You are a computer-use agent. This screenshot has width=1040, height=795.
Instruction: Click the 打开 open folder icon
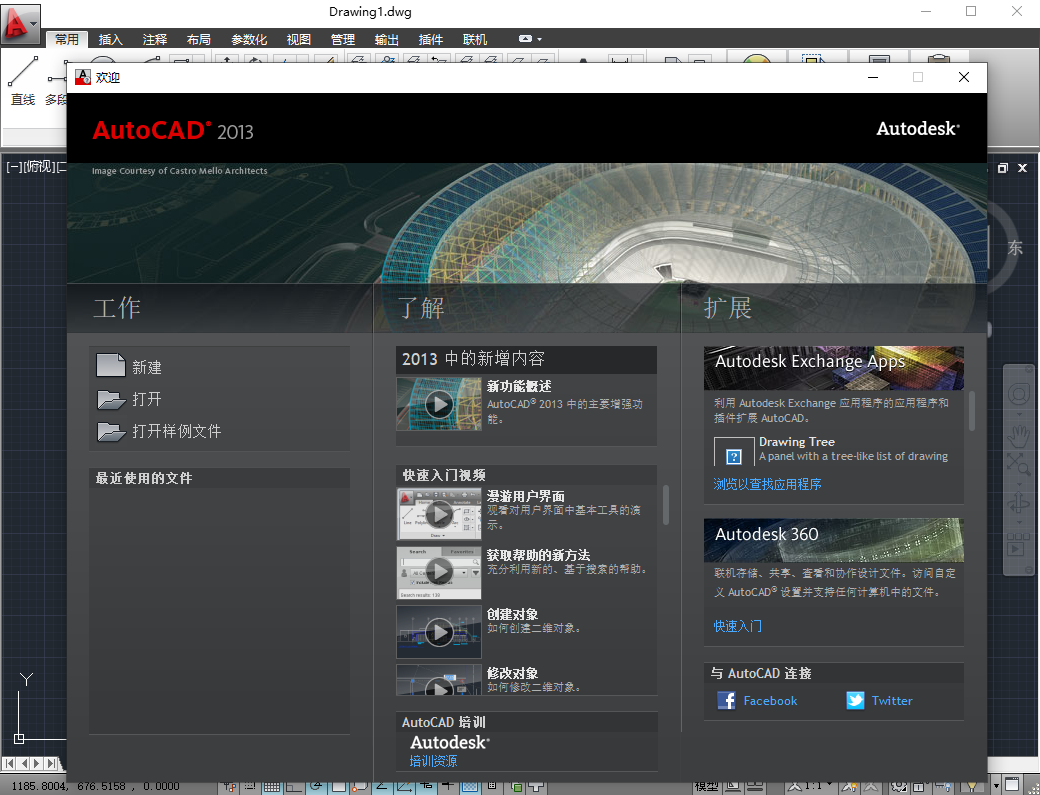(110, 399)
